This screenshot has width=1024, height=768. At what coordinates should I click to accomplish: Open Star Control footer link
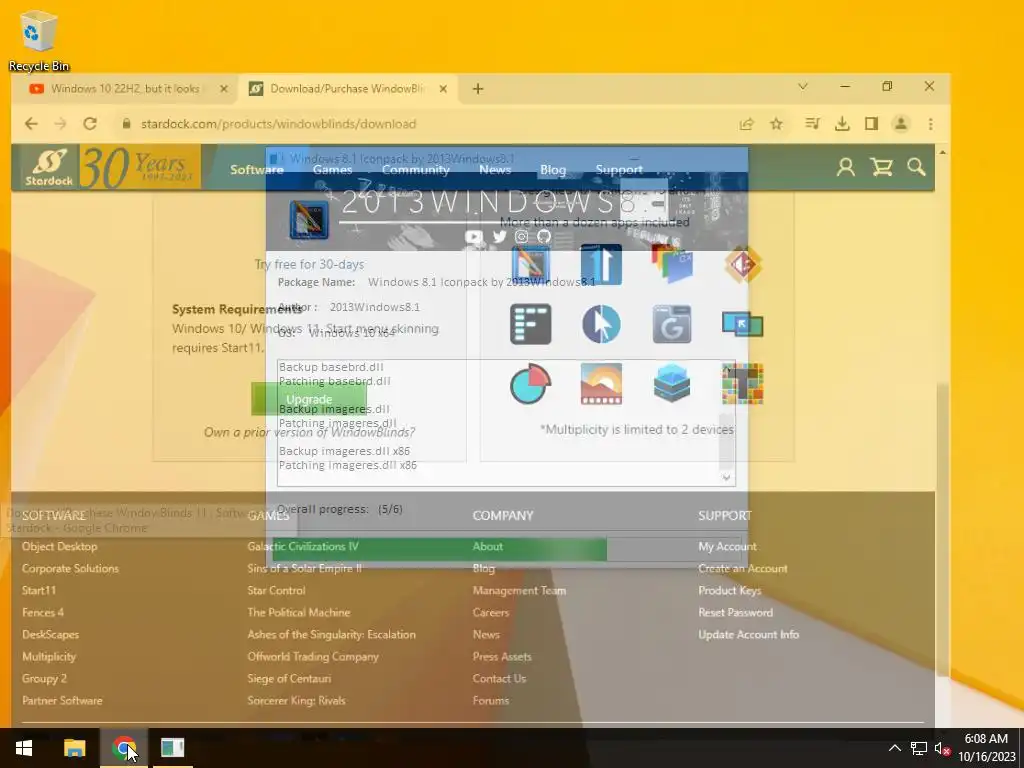[276, 590]
